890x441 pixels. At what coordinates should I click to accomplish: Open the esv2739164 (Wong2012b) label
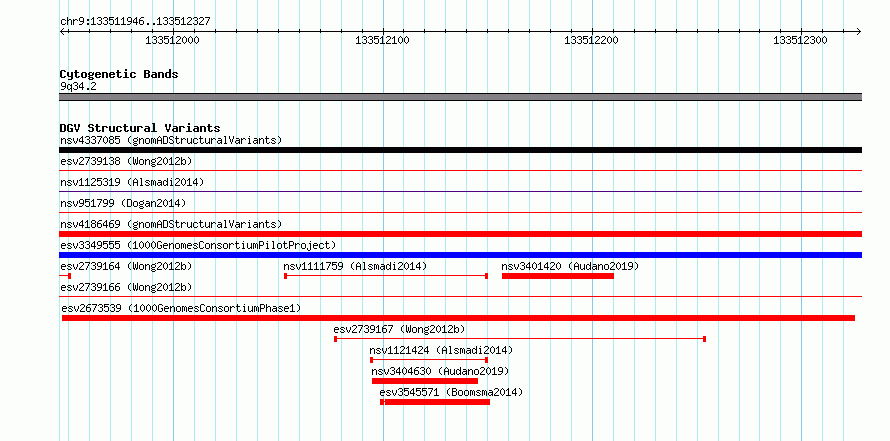[126, 266]
